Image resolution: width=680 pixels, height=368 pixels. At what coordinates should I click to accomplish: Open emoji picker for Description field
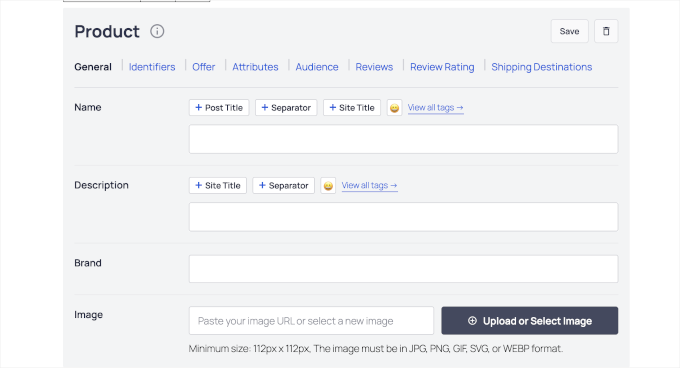point(328,186)
